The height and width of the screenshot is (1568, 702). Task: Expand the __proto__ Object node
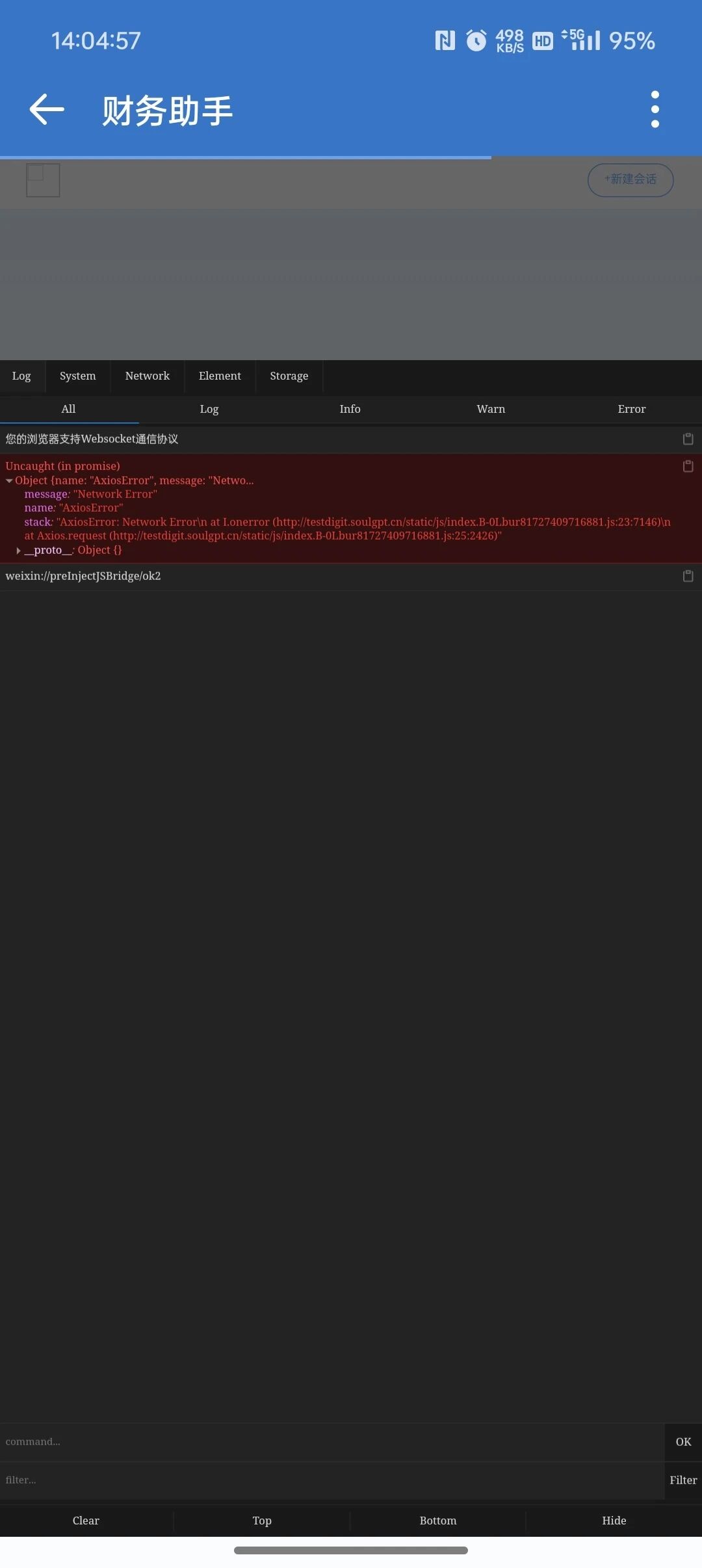point(18,551)
